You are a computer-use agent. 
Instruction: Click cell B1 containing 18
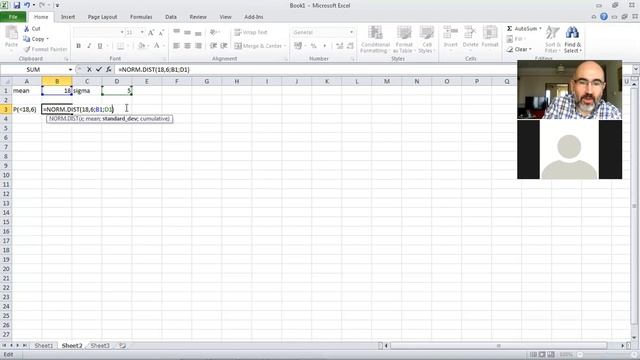(57, 91)
